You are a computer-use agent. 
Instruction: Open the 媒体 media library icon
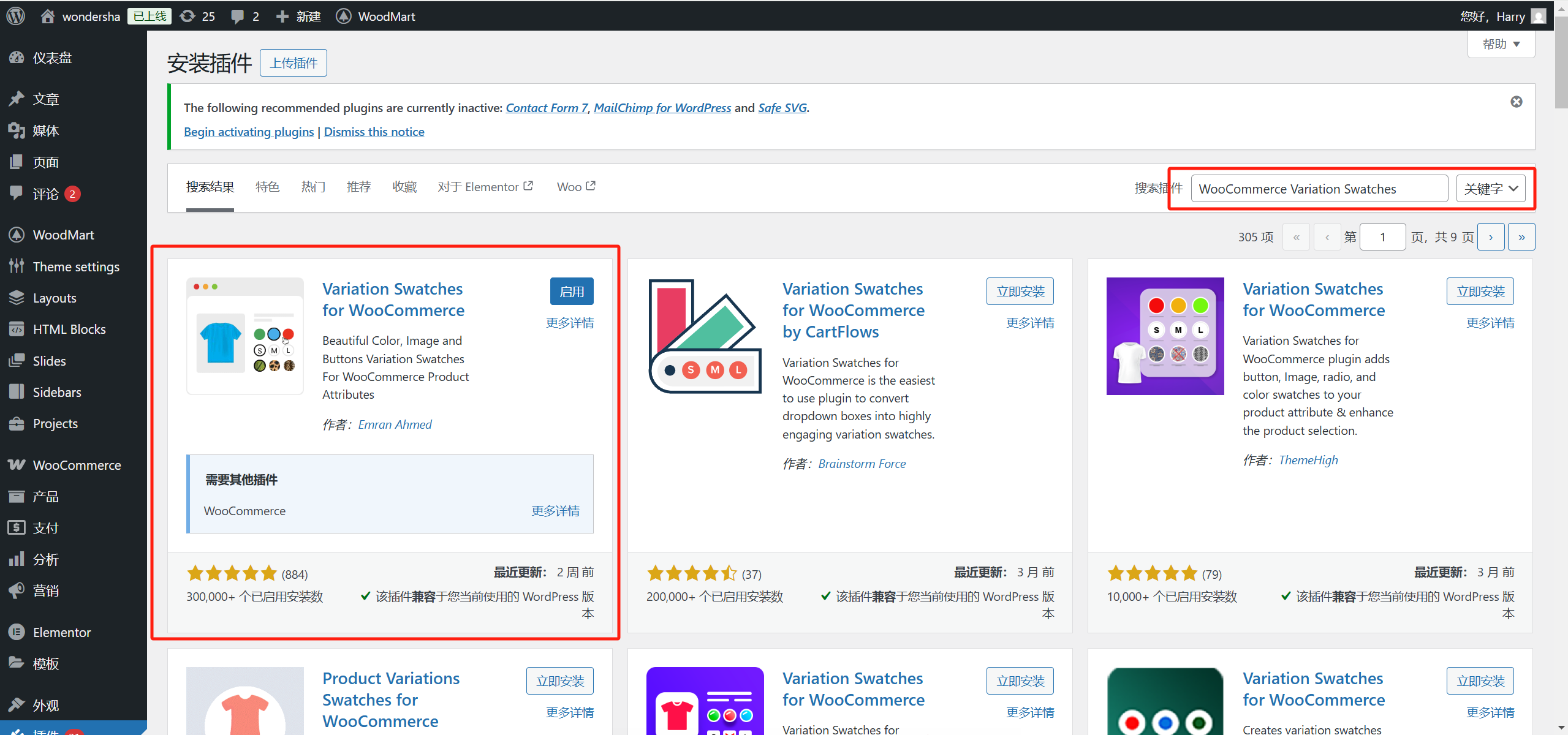(17, 130)
